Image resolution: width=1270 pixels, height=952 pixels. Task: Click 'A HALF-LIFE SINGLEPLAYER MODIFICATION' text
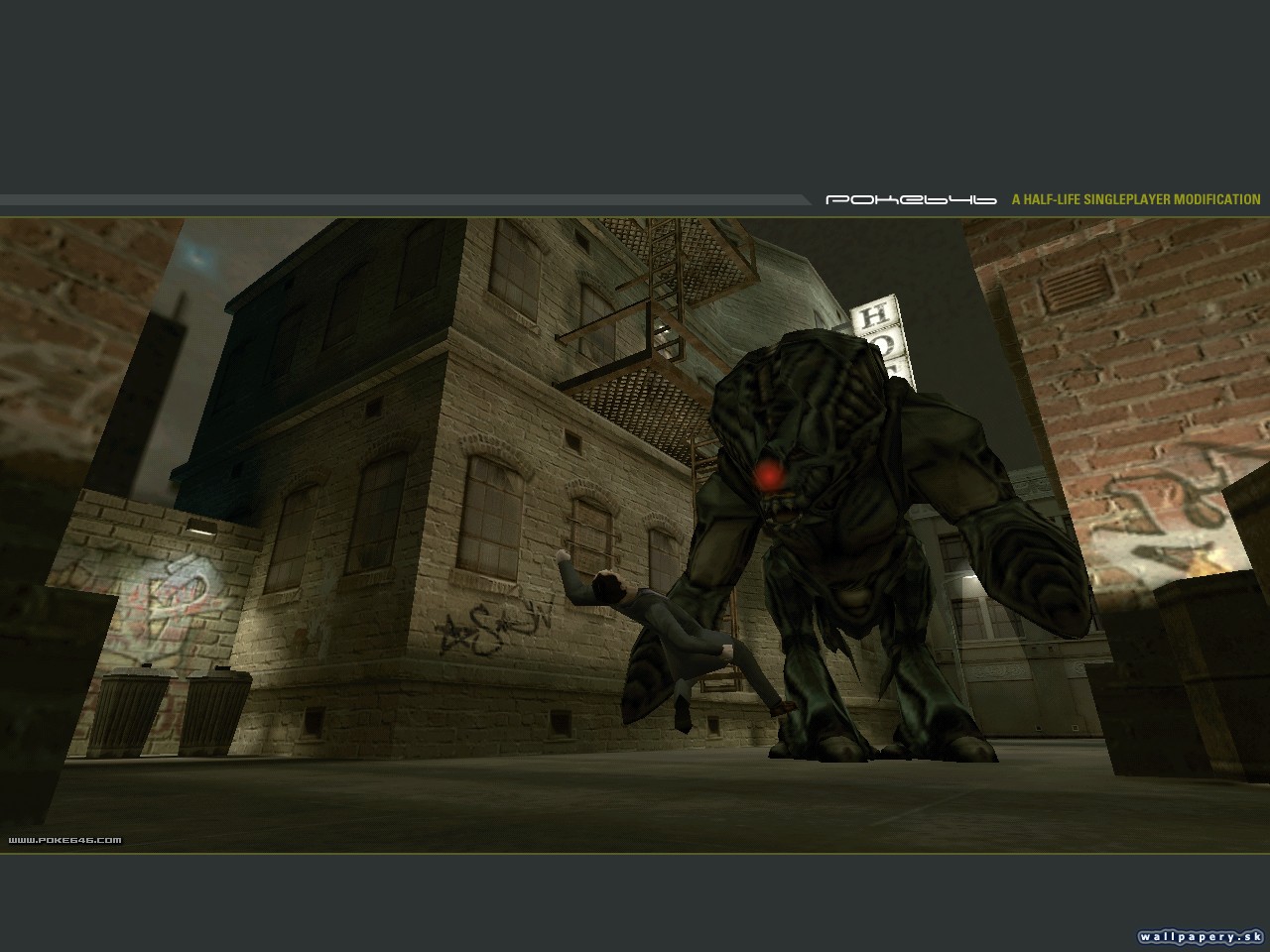click(1136, 199)
